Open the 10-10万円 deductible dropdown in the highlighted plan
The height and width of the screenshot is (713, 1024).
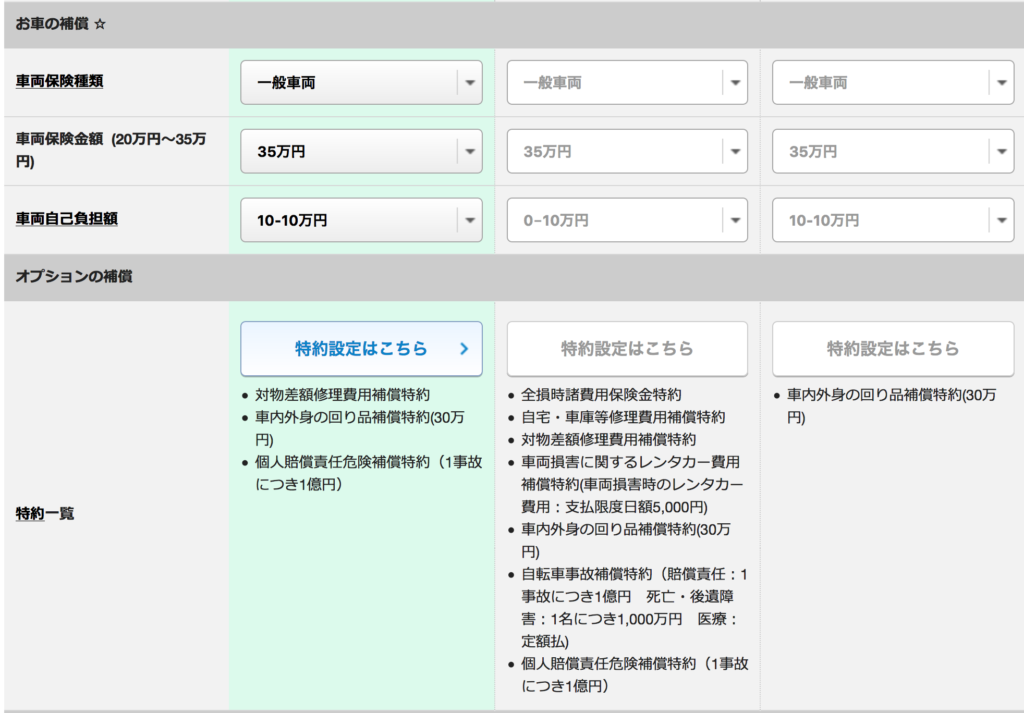(x=361, y=220)
